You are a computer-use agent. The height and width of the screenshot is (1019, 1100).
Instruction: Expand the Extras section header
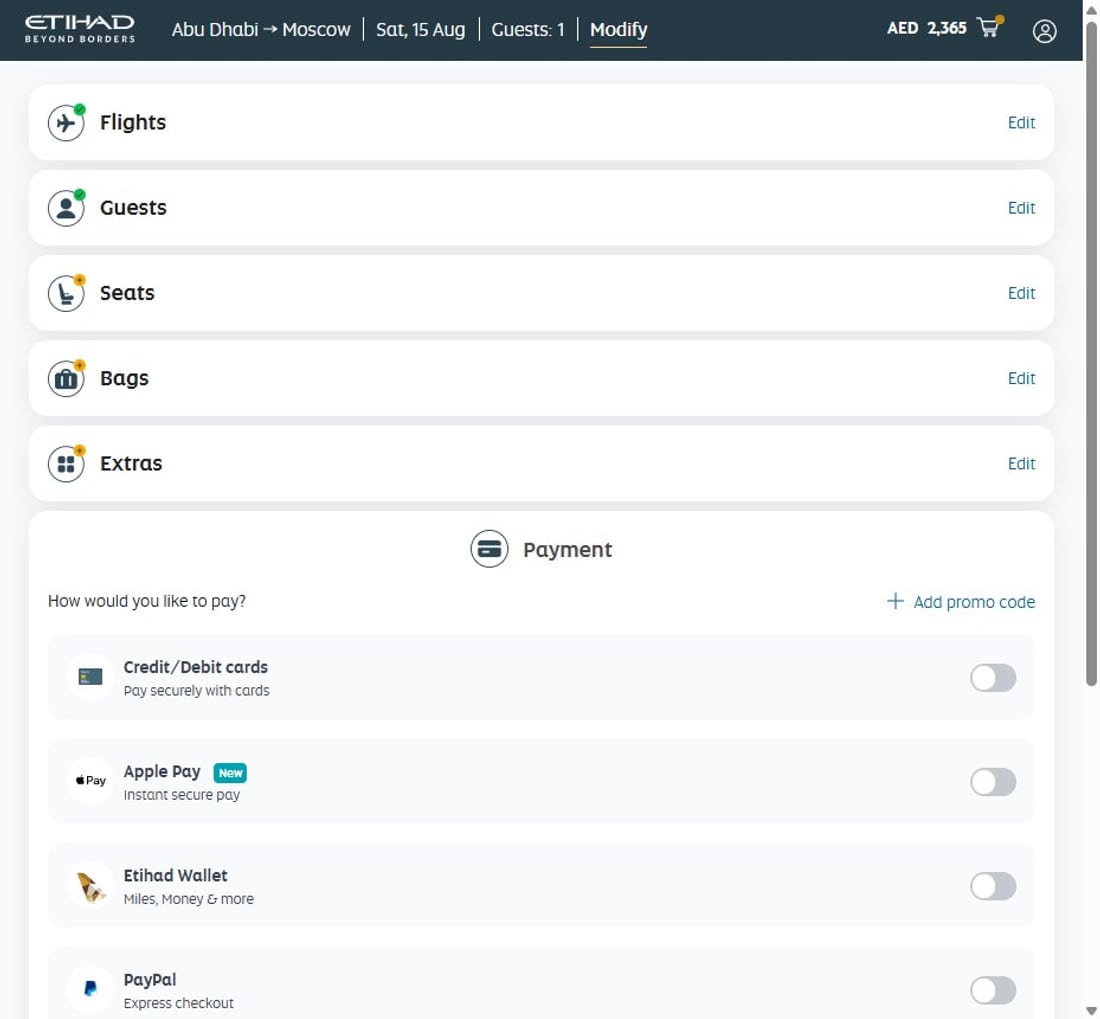(x=541, y=464)
